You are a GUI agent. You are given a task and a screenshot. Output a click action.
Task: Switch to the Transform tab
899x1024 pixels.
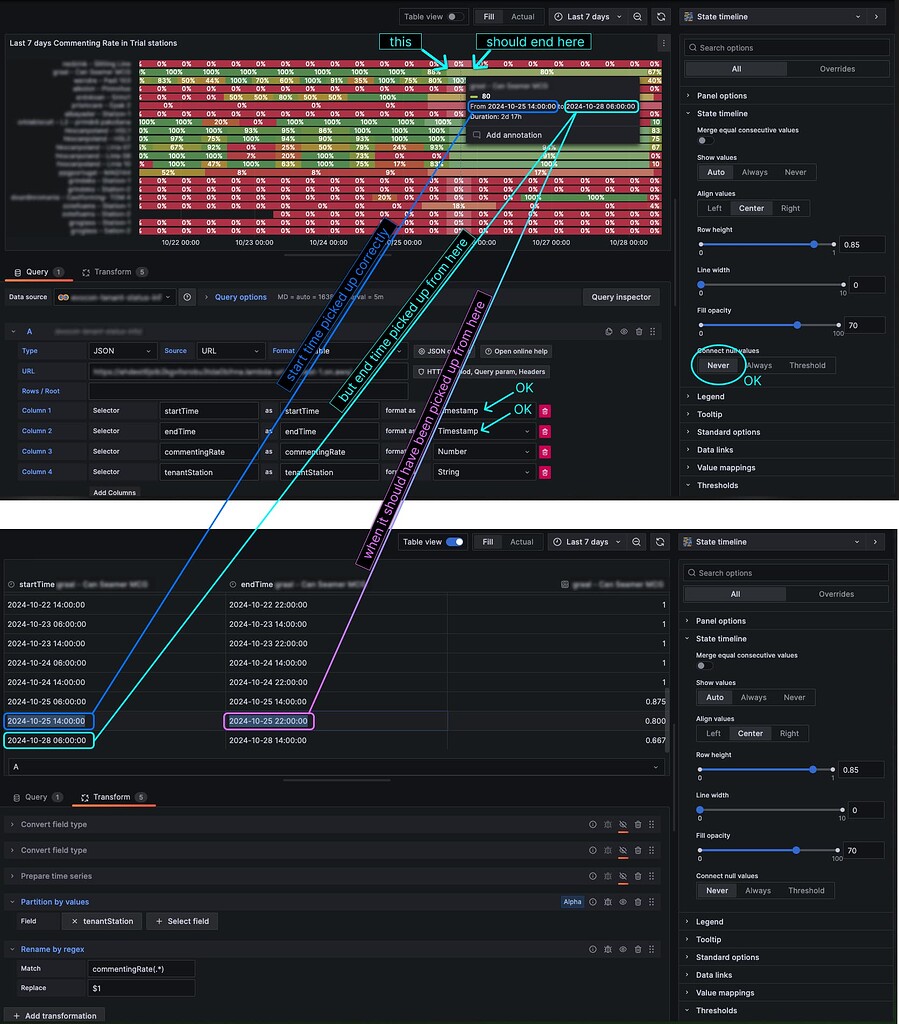(x=115, y=271)
